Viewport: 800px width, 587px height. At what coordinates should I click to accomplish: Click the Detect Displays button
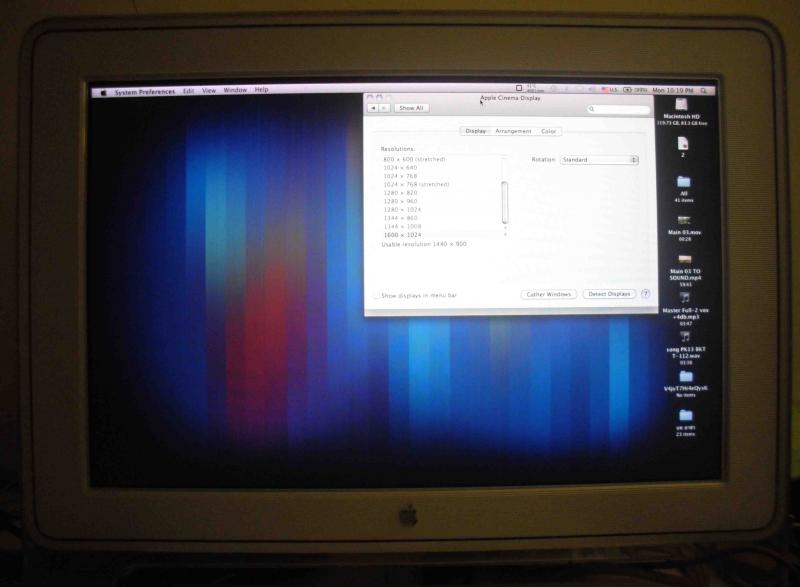609,294
